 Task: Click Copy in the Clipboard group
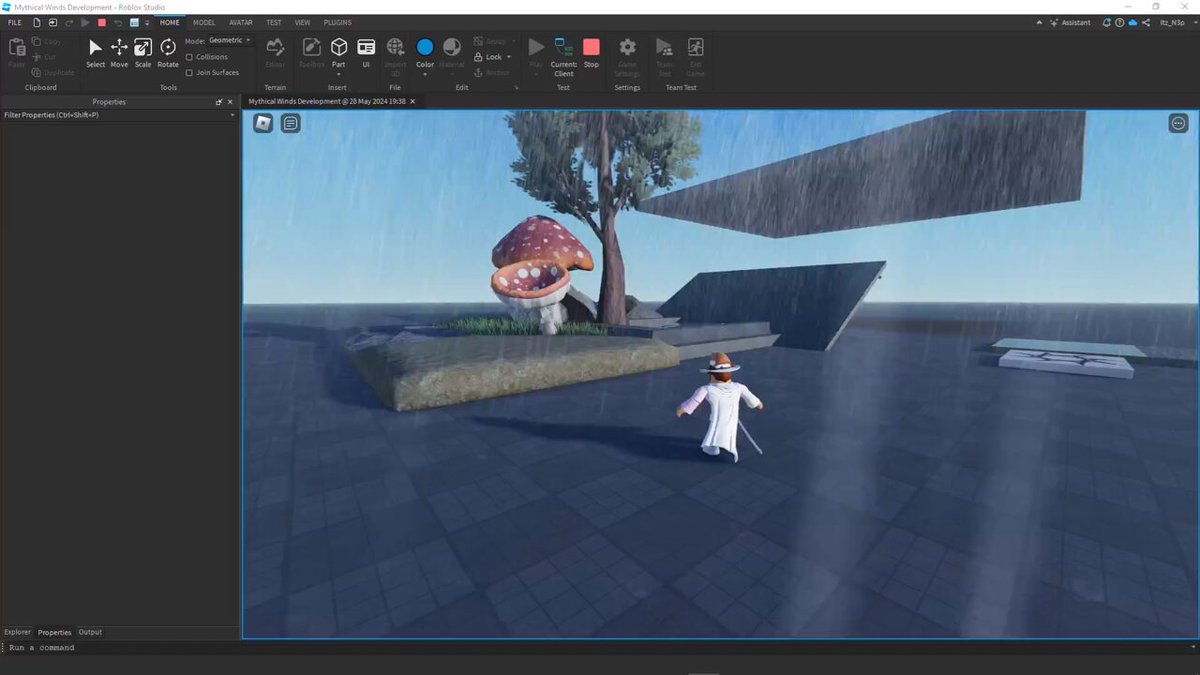click(46, 42)
